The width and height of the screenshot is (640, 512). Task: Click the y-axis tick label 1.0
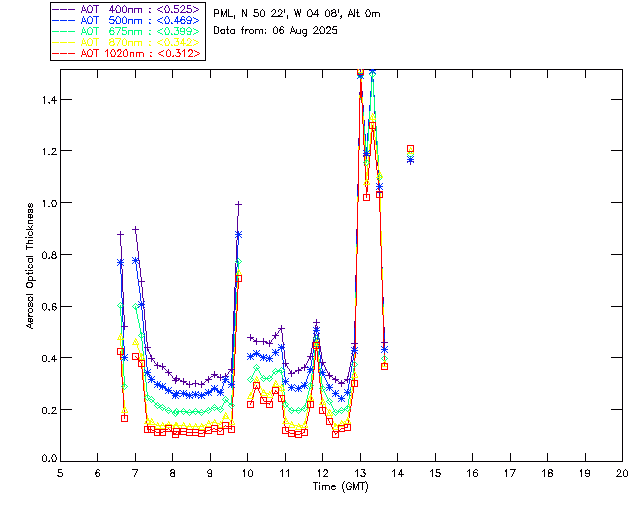49,203
